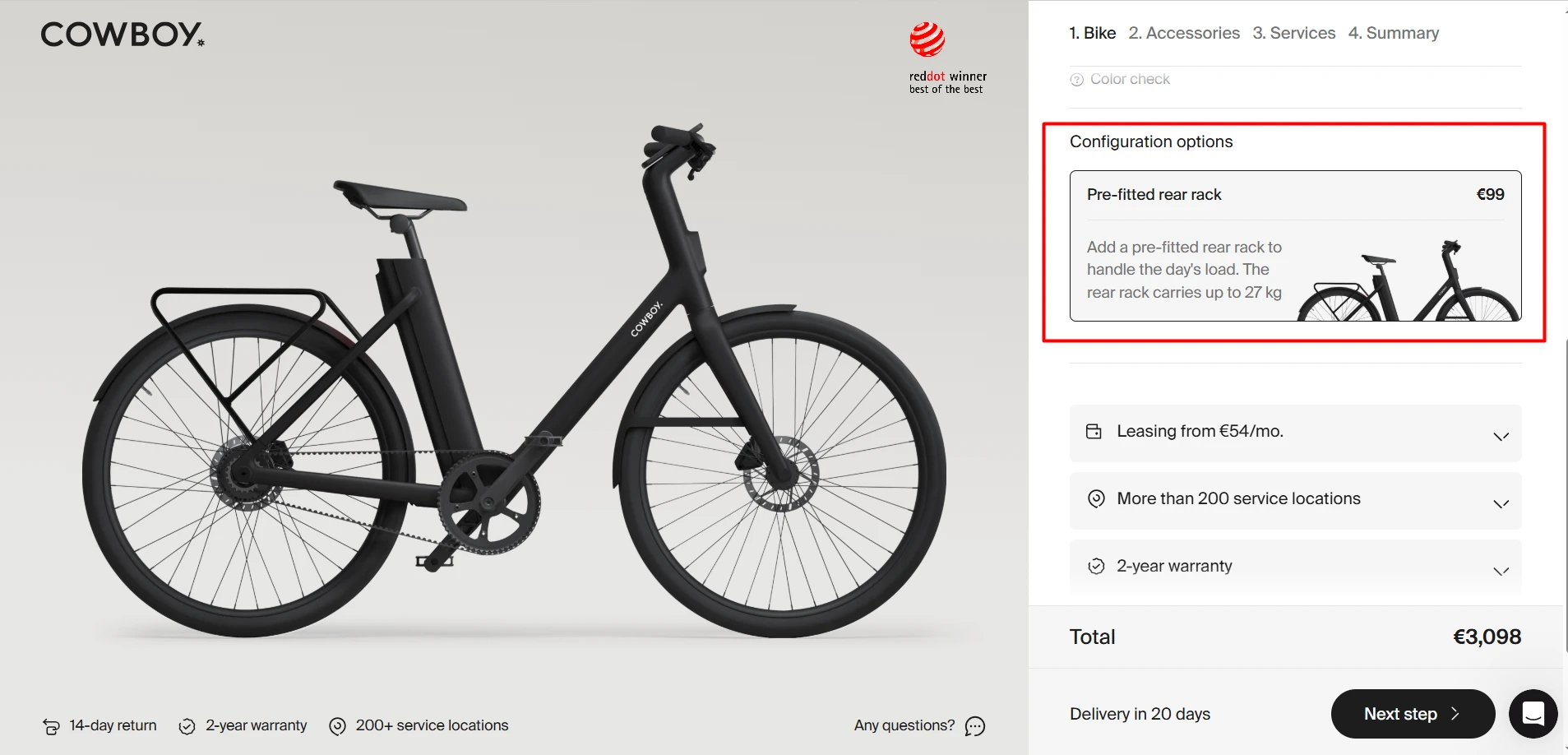Screen dimensions: 1568x755
Task: Go to the 2. Accessories step
Action: click(x=1184, y=33)
